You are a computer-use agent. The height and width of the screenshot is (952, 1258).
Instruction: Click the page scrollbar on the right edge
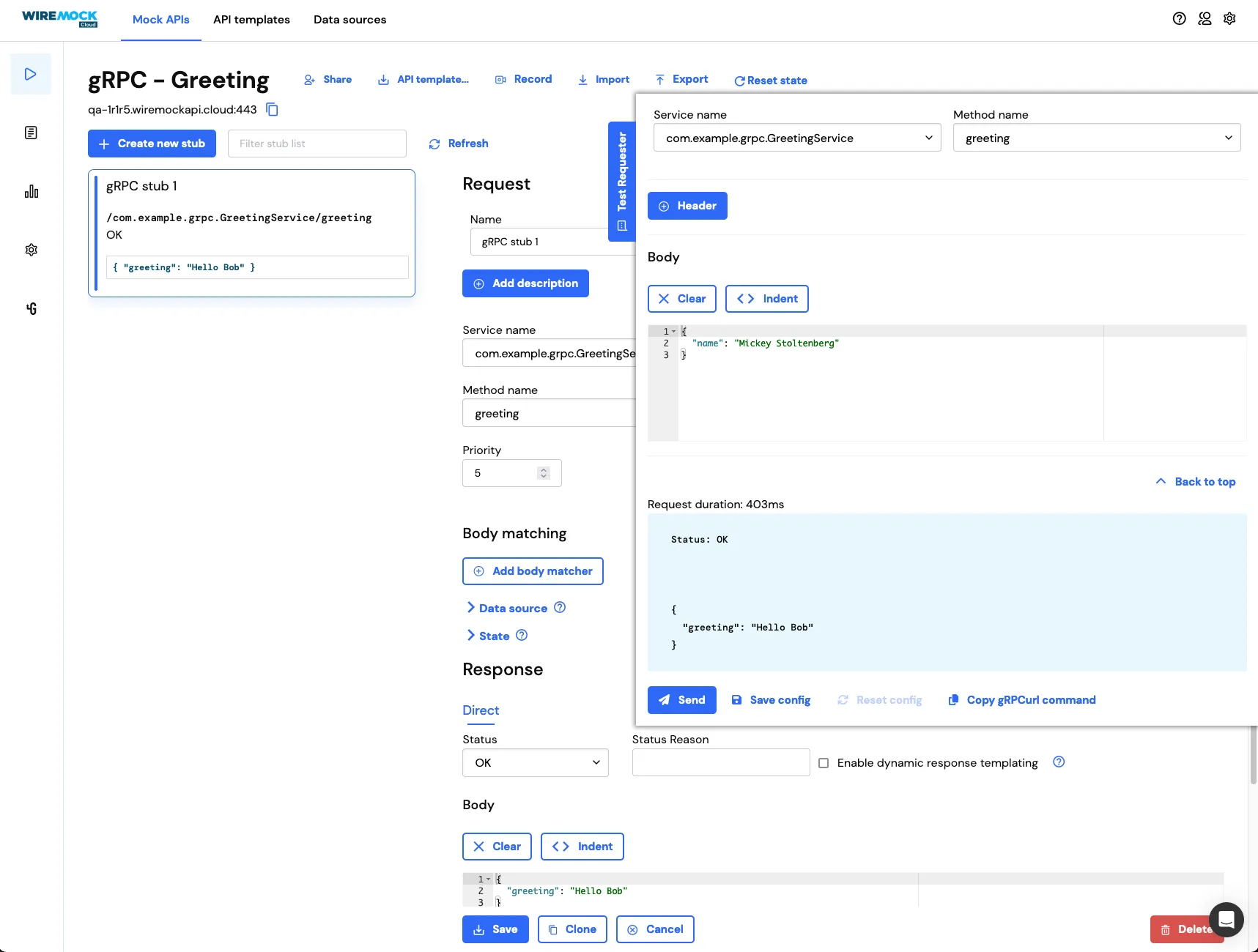(1253, 754)
